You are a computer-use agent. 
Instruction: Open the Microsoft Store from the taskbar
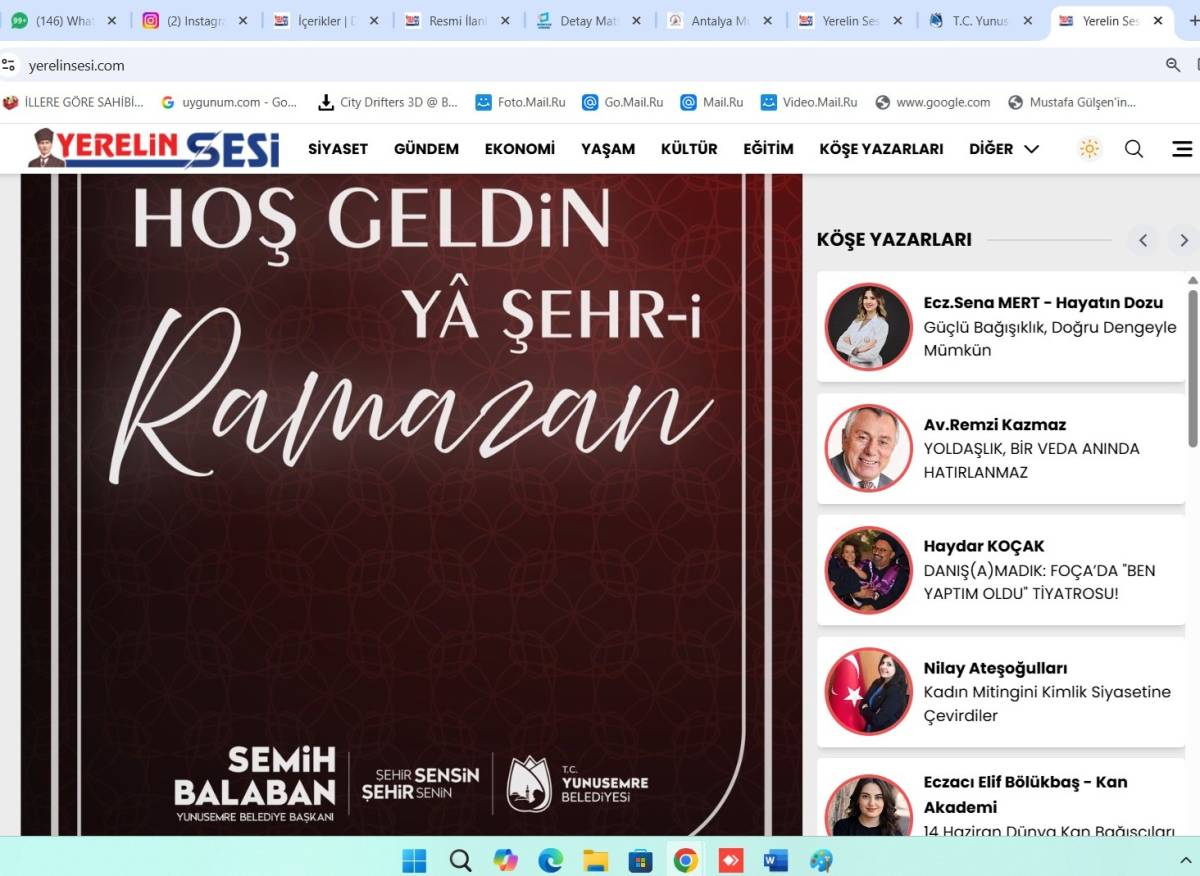tap(639, 859)
